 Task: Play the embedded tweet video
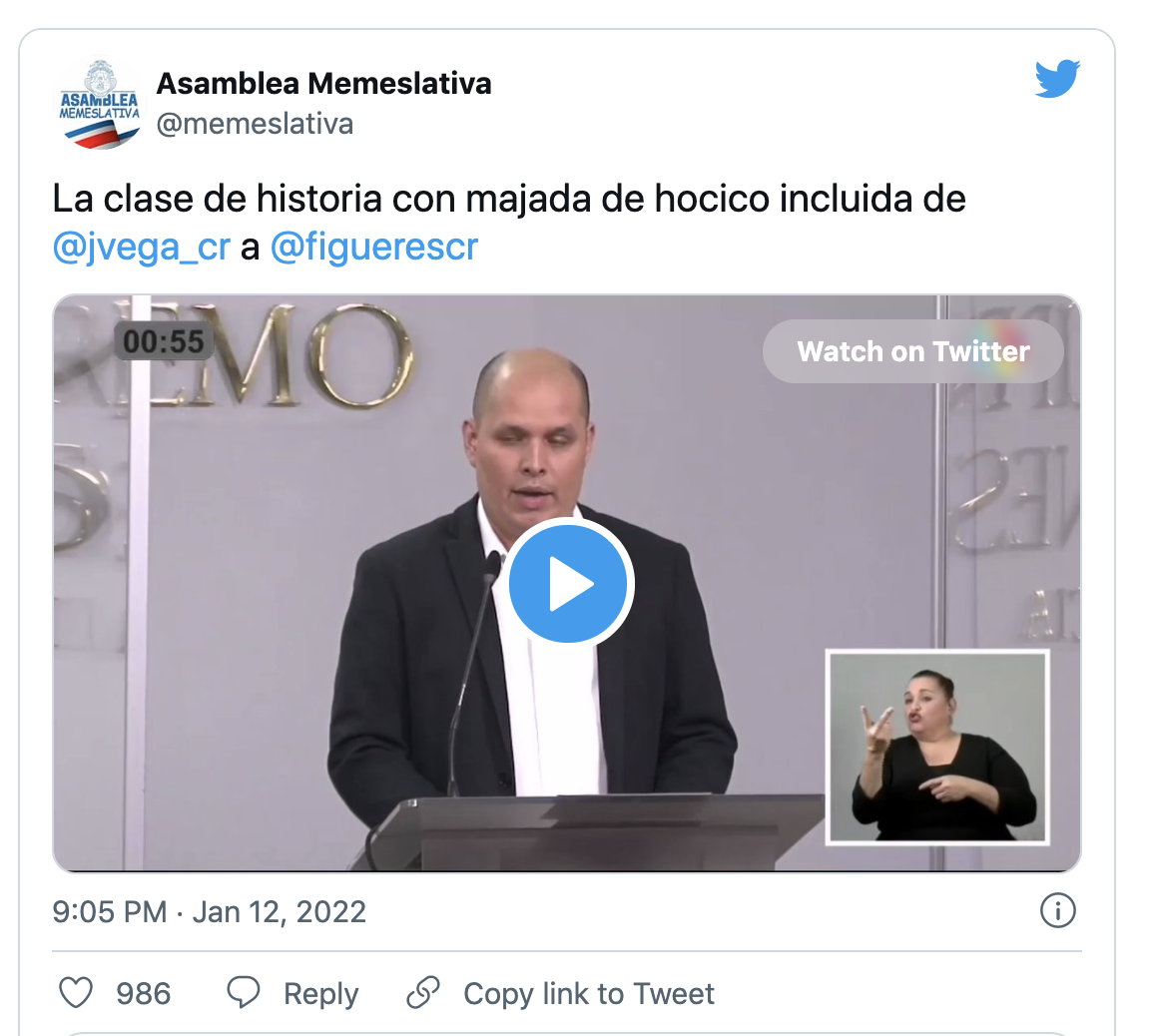click(x=568, y=583)
